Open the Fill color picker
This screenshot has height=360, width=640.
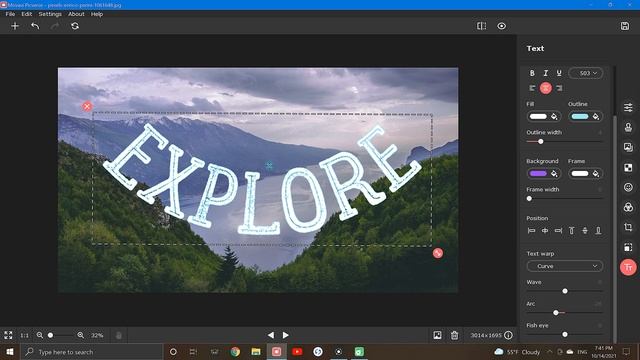(543, 117)
